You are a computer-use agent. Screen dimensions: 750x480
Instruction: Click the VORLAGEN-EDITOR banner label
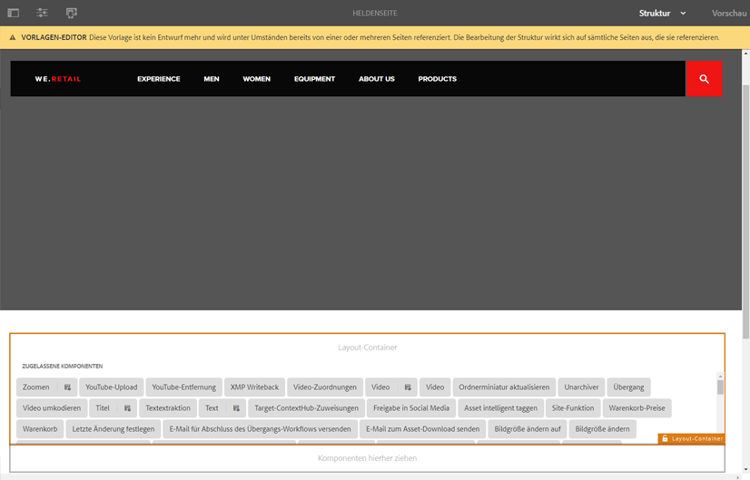pyautogui.click(x=54, y=37)
